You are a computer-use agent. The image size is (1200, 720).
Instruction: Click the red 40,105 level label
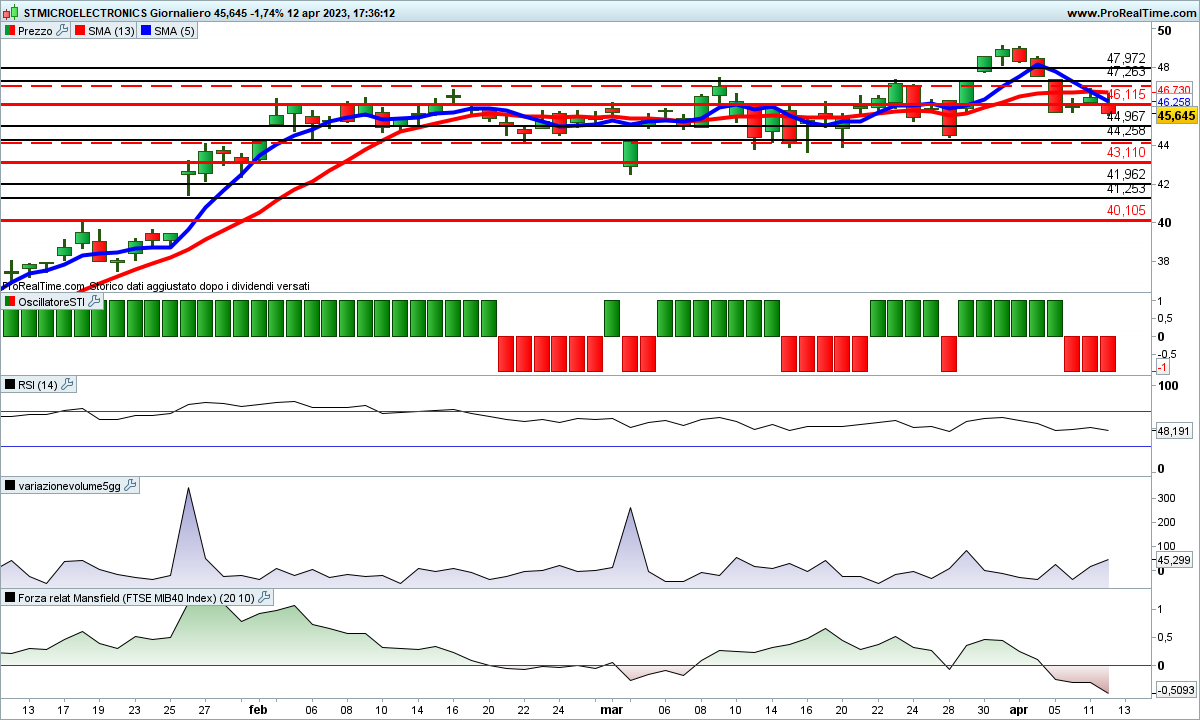pos(1126,210)
